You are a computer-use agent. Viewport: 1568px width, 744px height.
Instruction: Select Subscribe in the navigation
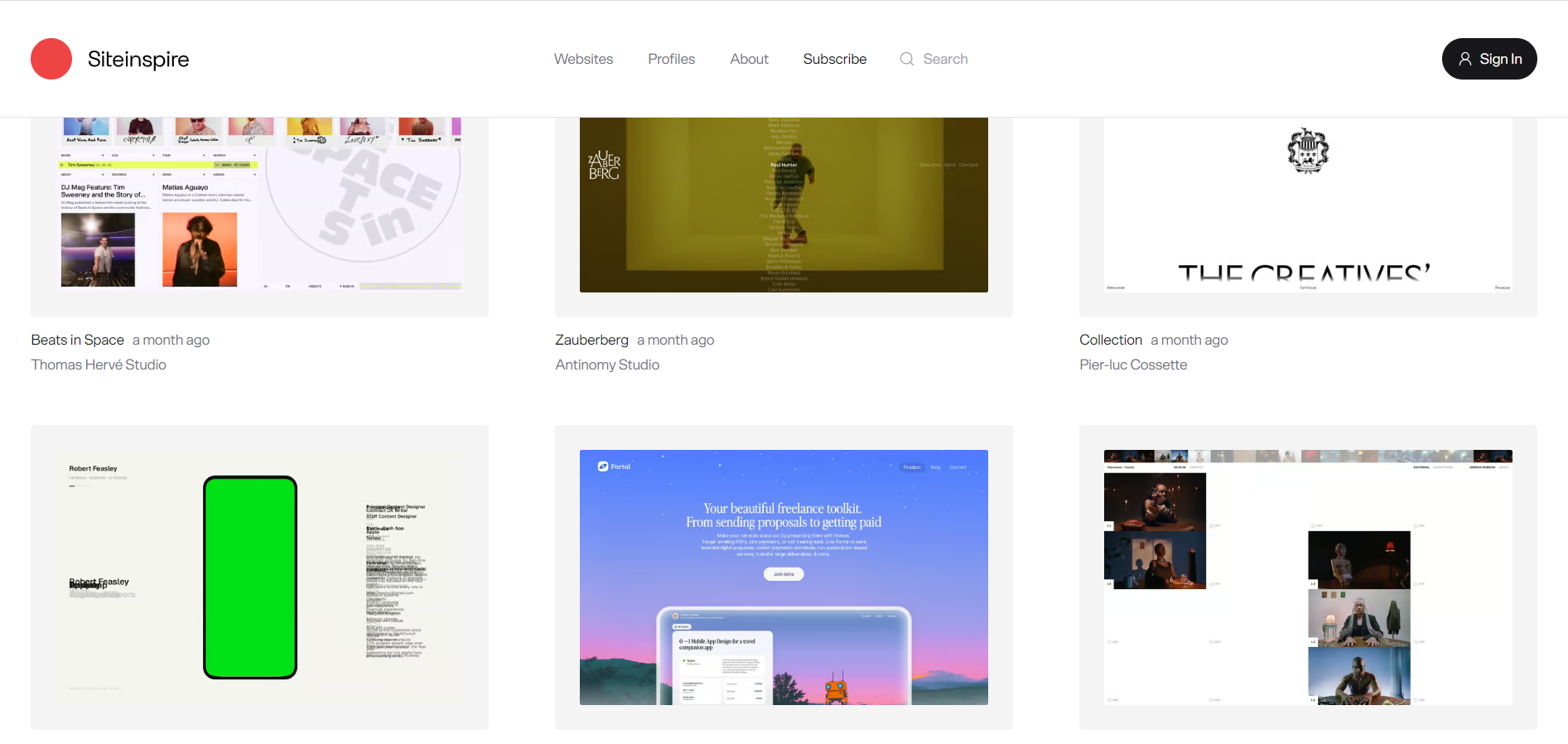[835, 59]
